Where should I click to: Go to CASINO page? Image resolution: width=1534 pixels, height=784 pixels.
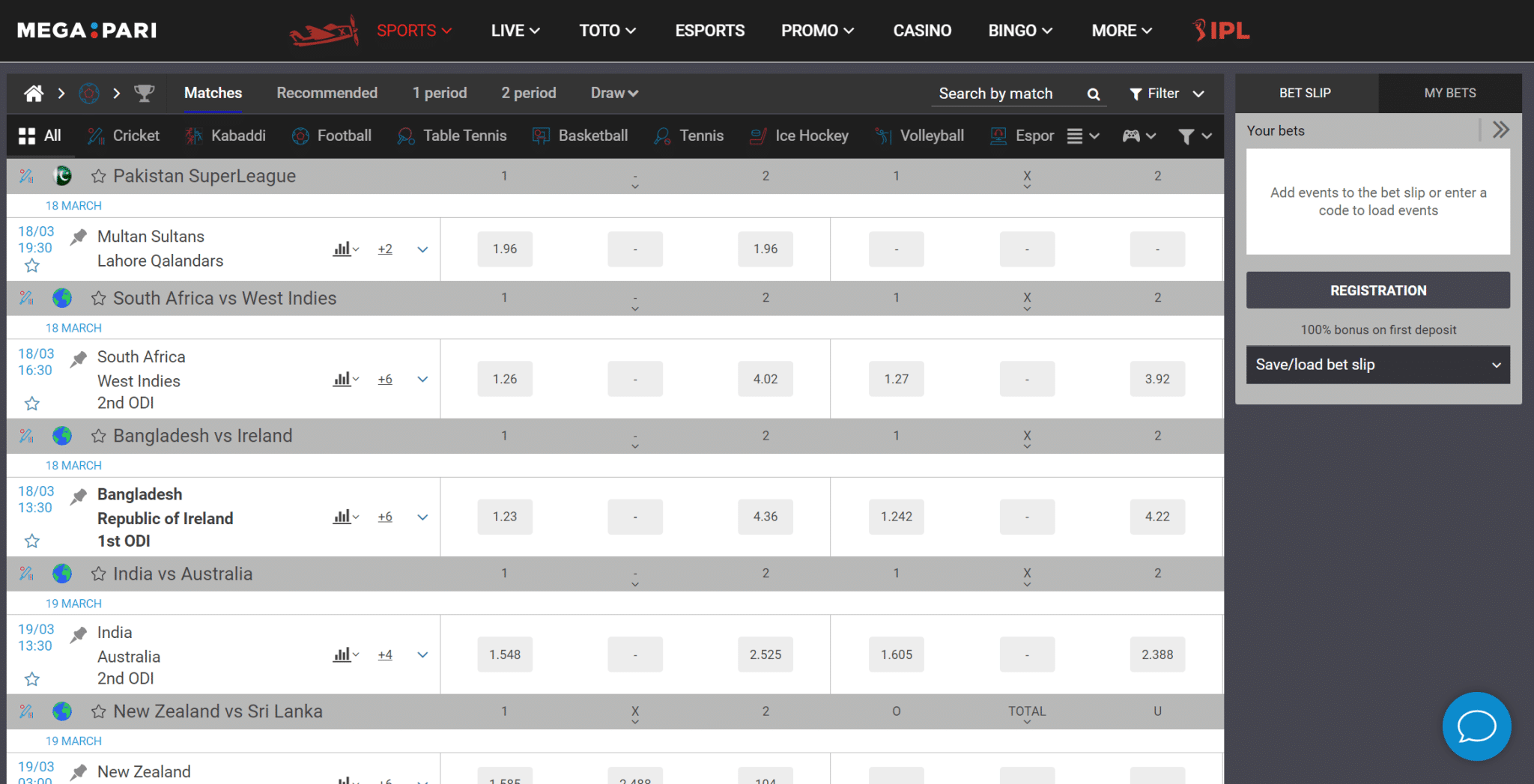(922, 31)
